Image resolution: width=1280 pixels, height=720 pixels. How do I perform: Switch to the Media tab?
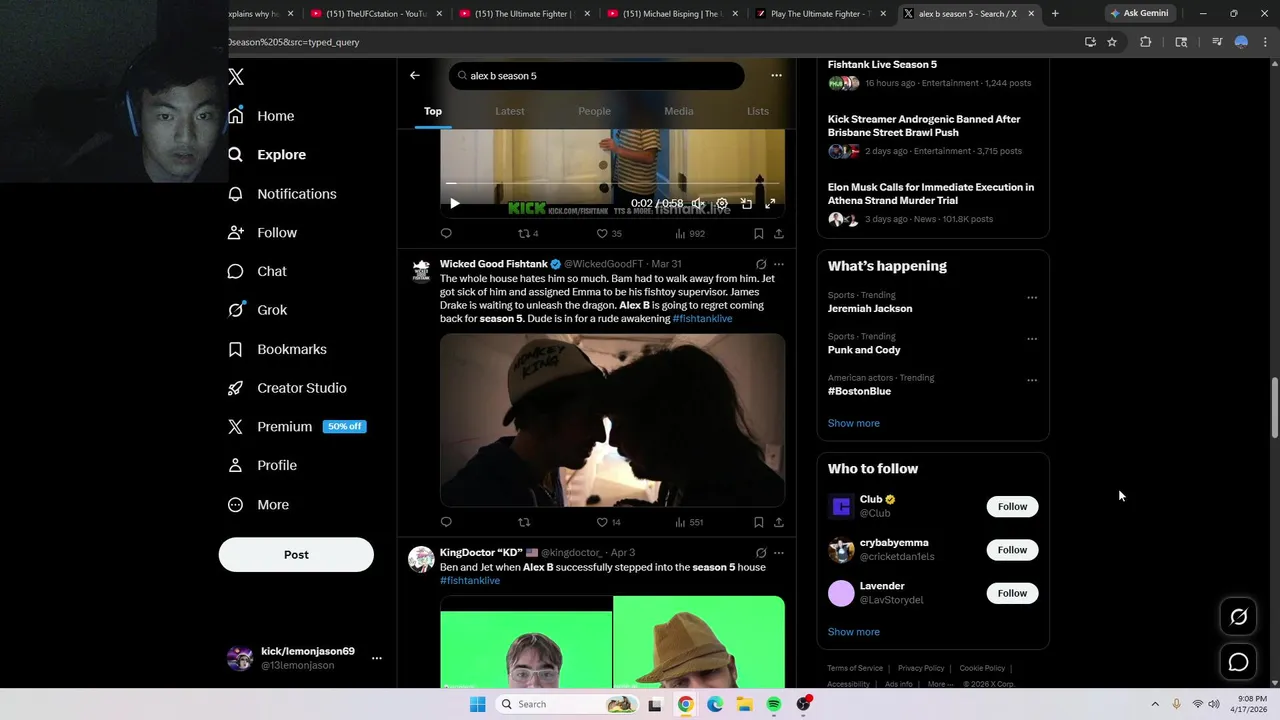[x=679, y=111]
